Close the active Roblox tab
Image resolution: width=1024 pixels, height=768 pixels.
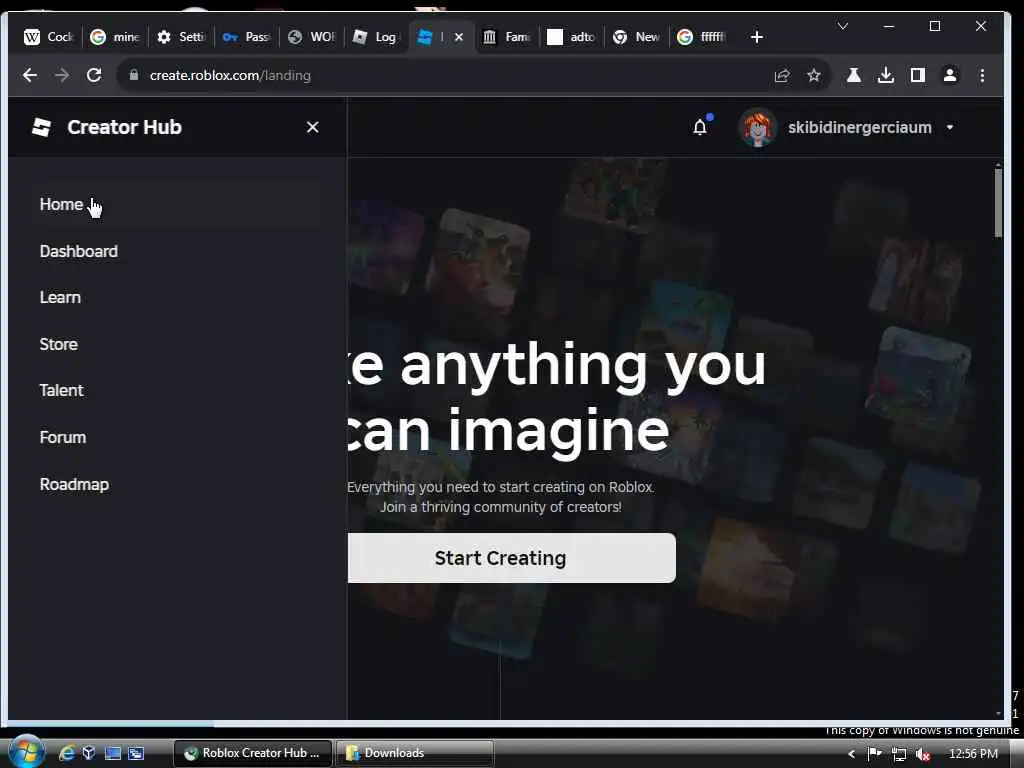pos(459,37)
